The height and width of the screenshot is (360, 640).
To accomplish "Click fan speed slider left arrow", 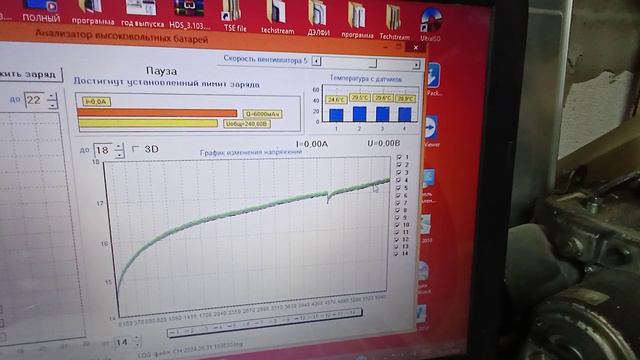I will pos(316,61).
